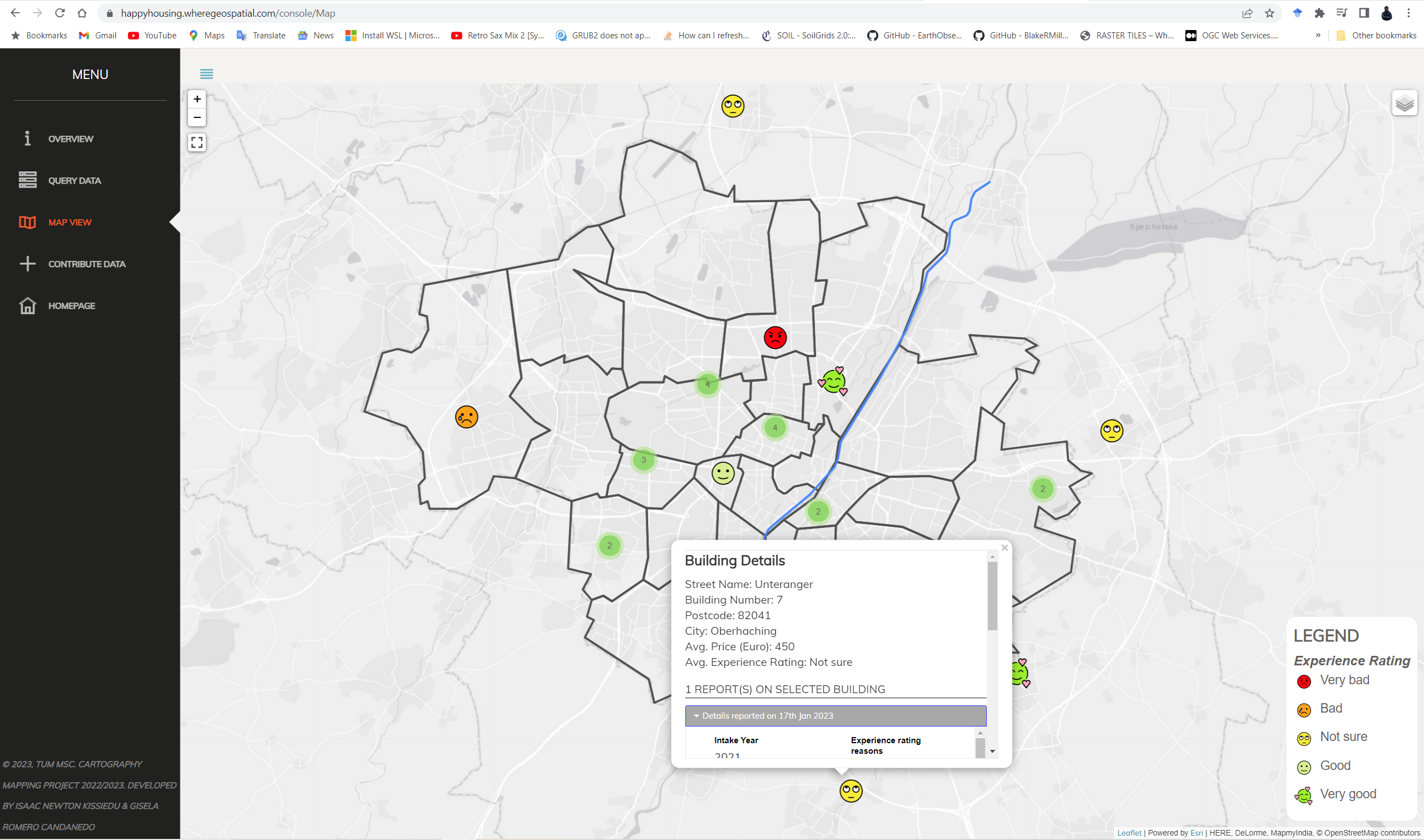1424x840 pixels.
Task: Click the orange bad face marker
Action: click(x=466, y=417)
